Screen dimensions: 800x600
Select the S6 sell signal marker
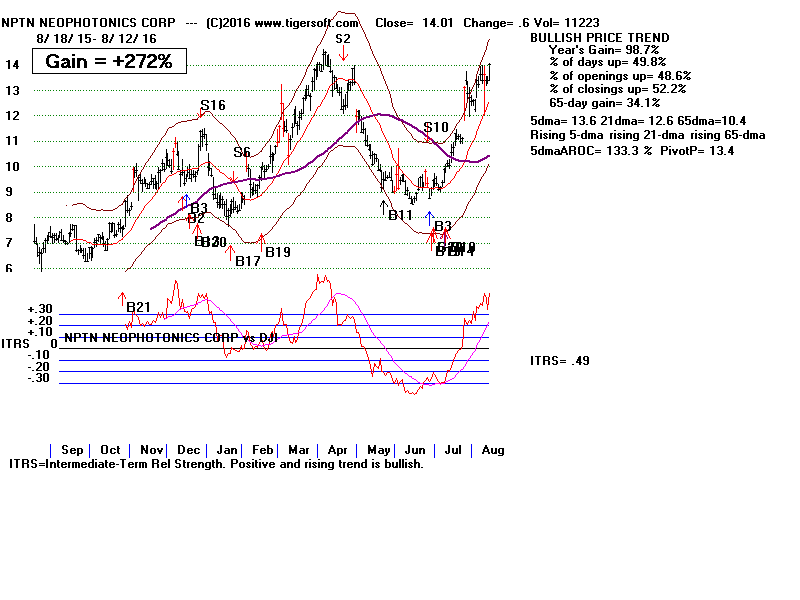point(242,153)
